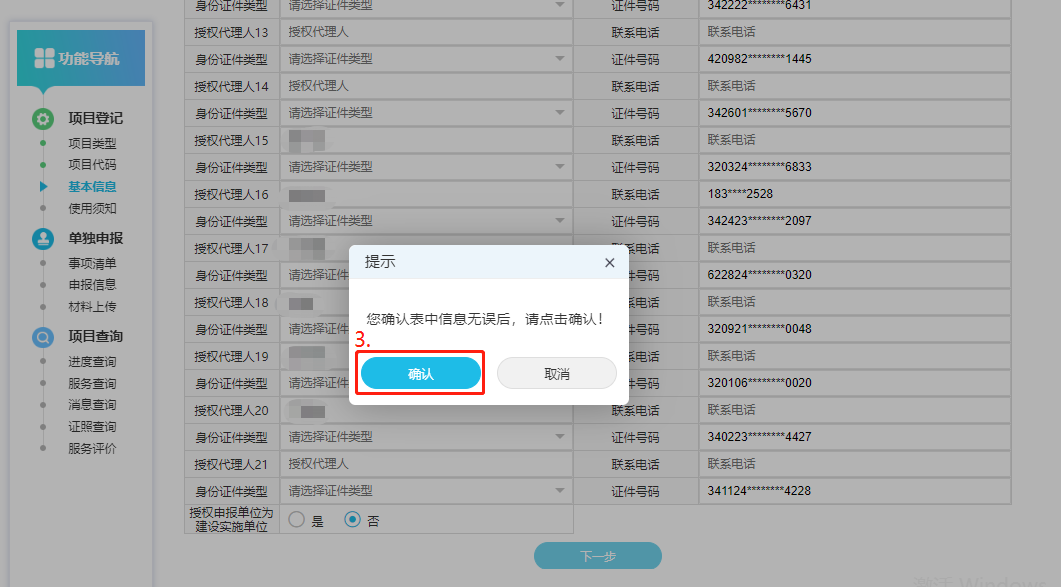Select the 否 radio option
The height and width of the screenshot is (587, 1061).
(352, 520)
